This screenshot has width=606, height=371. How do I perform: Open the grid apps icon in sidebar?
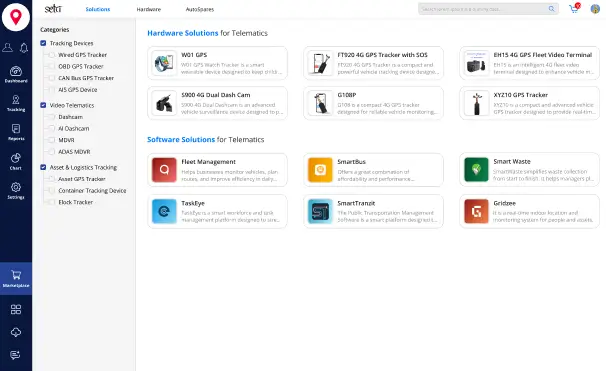pos(16,310)
